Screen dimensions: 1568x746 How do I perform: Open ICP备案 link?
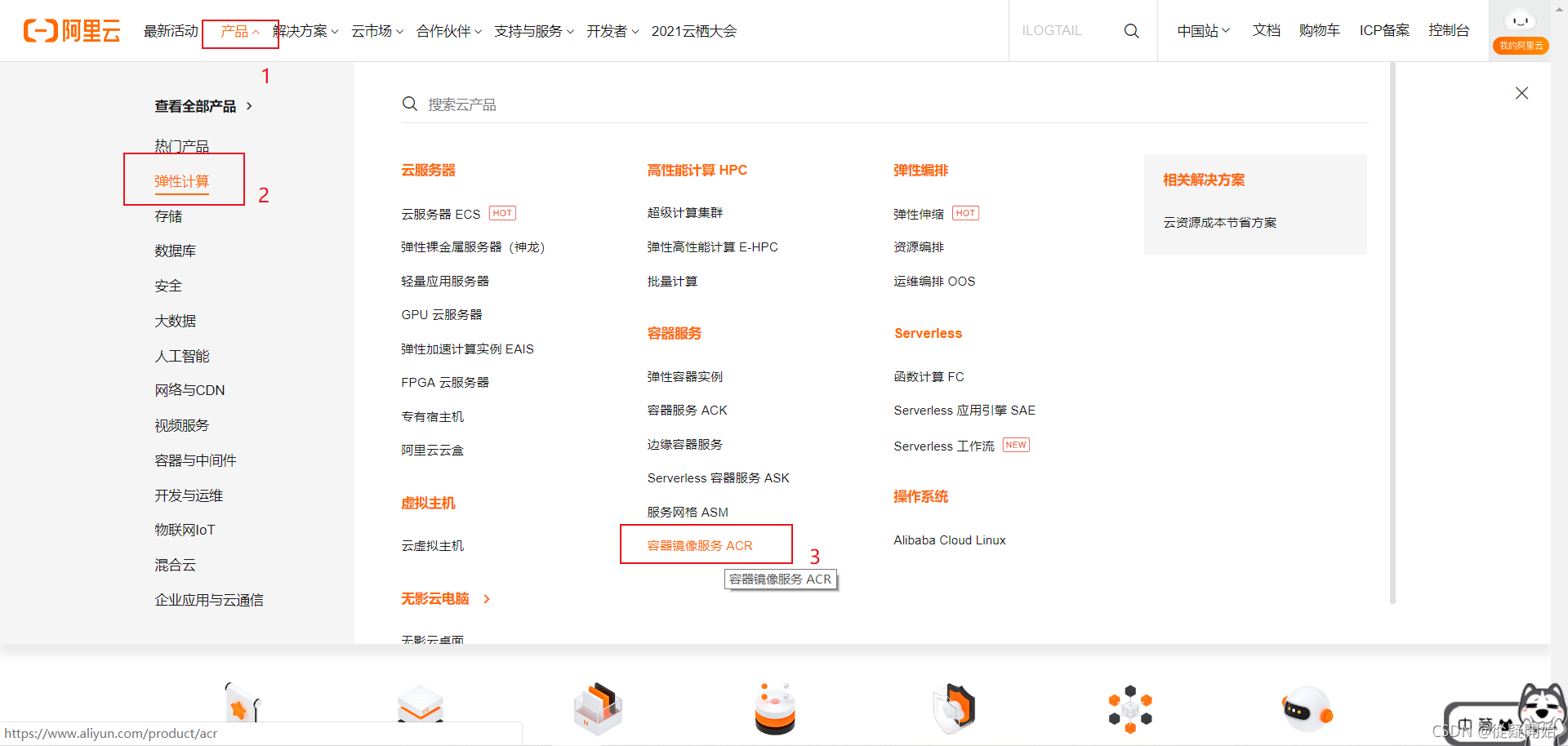[1384, 30]
